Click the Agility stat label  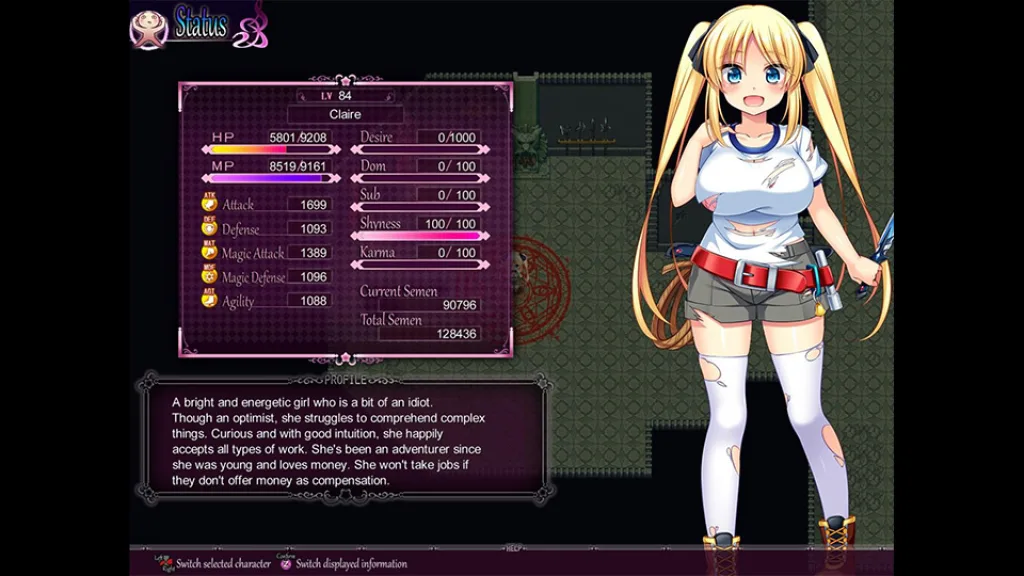[x=238, y=302]
